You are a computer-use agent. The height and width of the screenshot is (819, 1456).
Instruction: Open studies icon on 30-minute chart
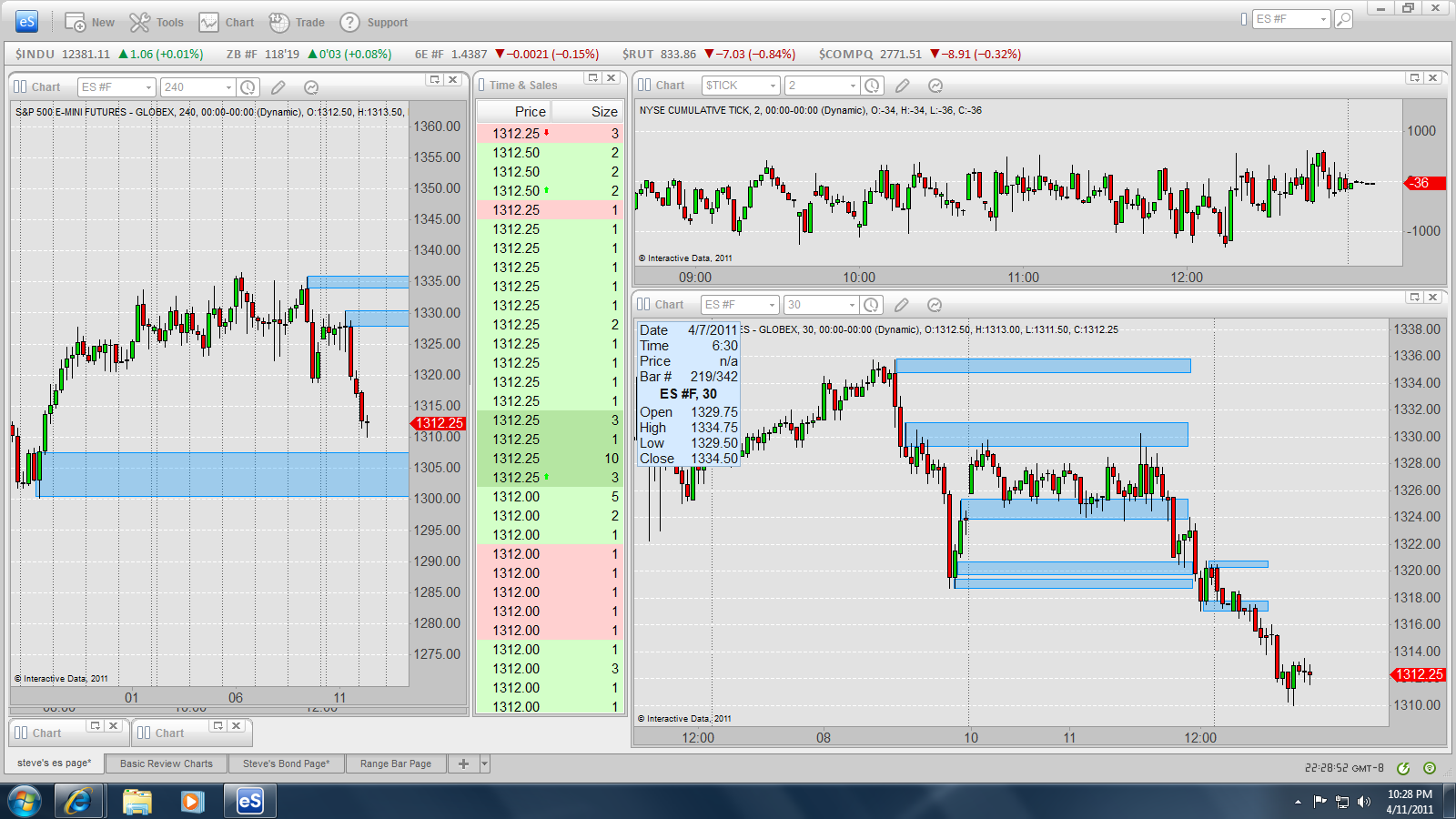(934, 305)
